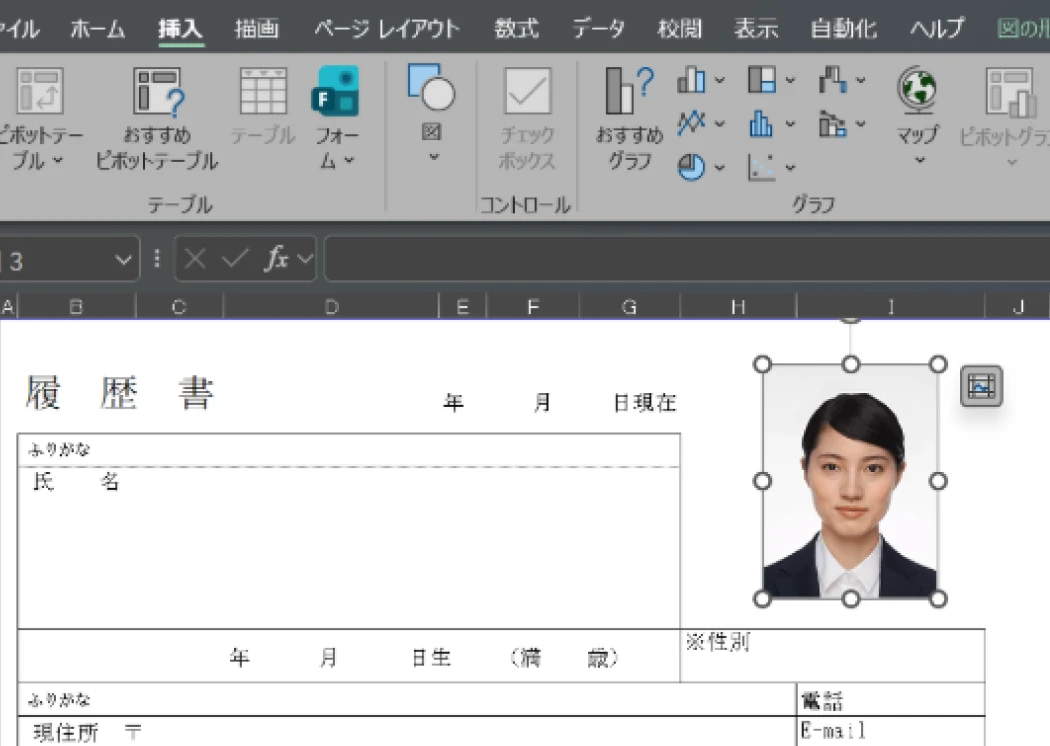Screen dimensions: 1050x746
Task: Open the Name Box dropdown
Action: pos(122,259)
